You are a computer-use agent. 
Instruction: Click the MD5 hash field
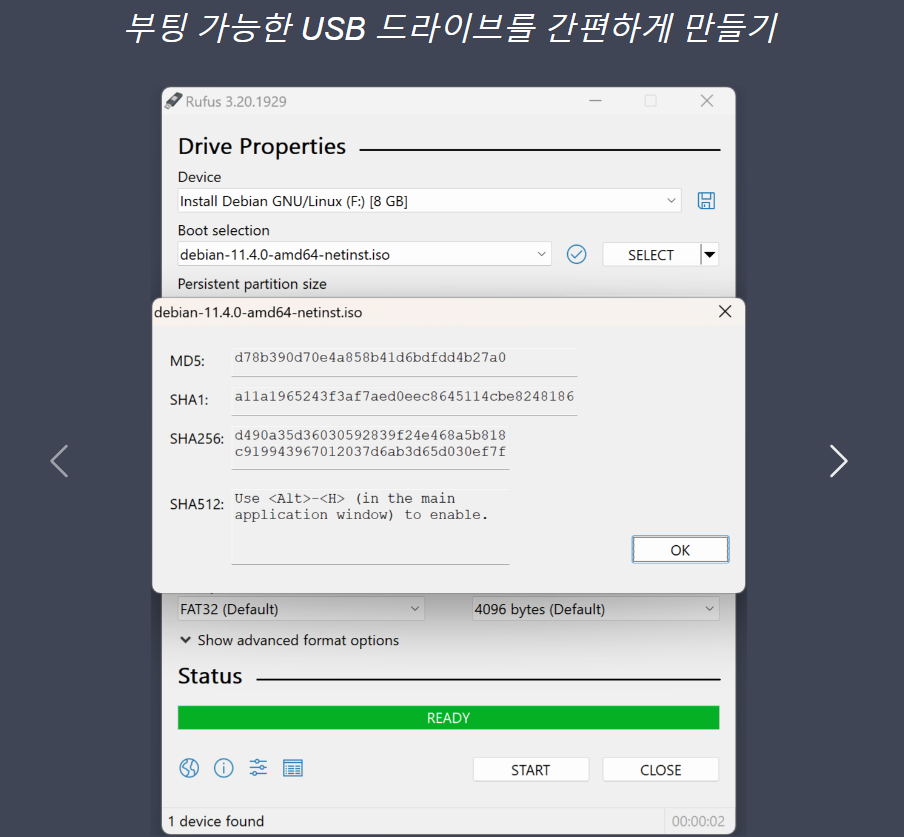click(404, 362)
